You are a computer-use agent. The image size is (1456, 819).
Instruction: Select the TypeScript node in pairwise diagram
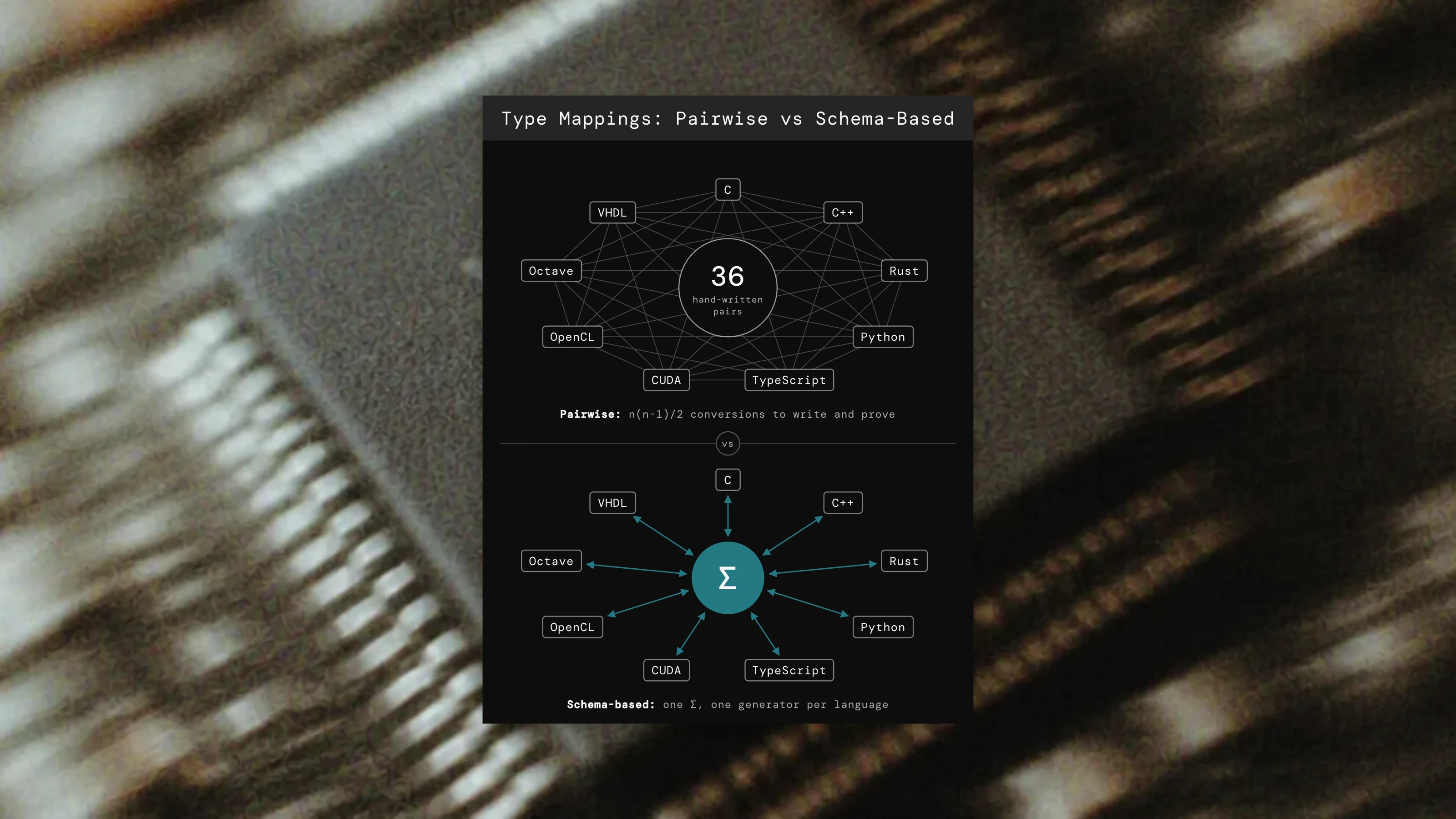click(789, 380)
